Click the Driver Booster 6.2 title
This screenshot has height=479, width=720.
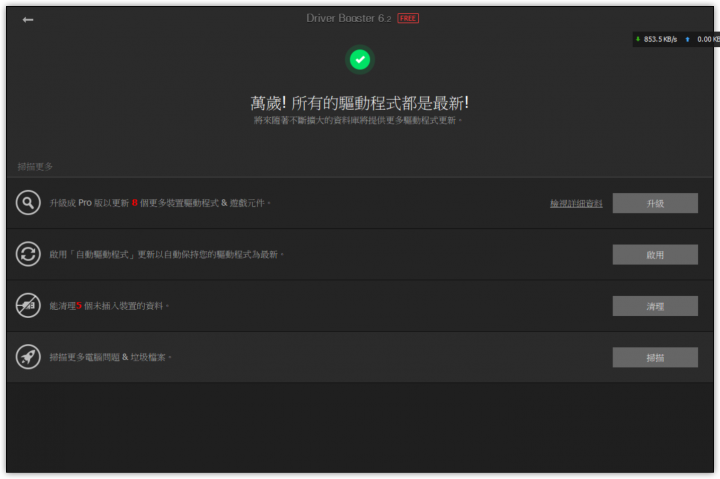pyautogui.click(x=349, y=18)
